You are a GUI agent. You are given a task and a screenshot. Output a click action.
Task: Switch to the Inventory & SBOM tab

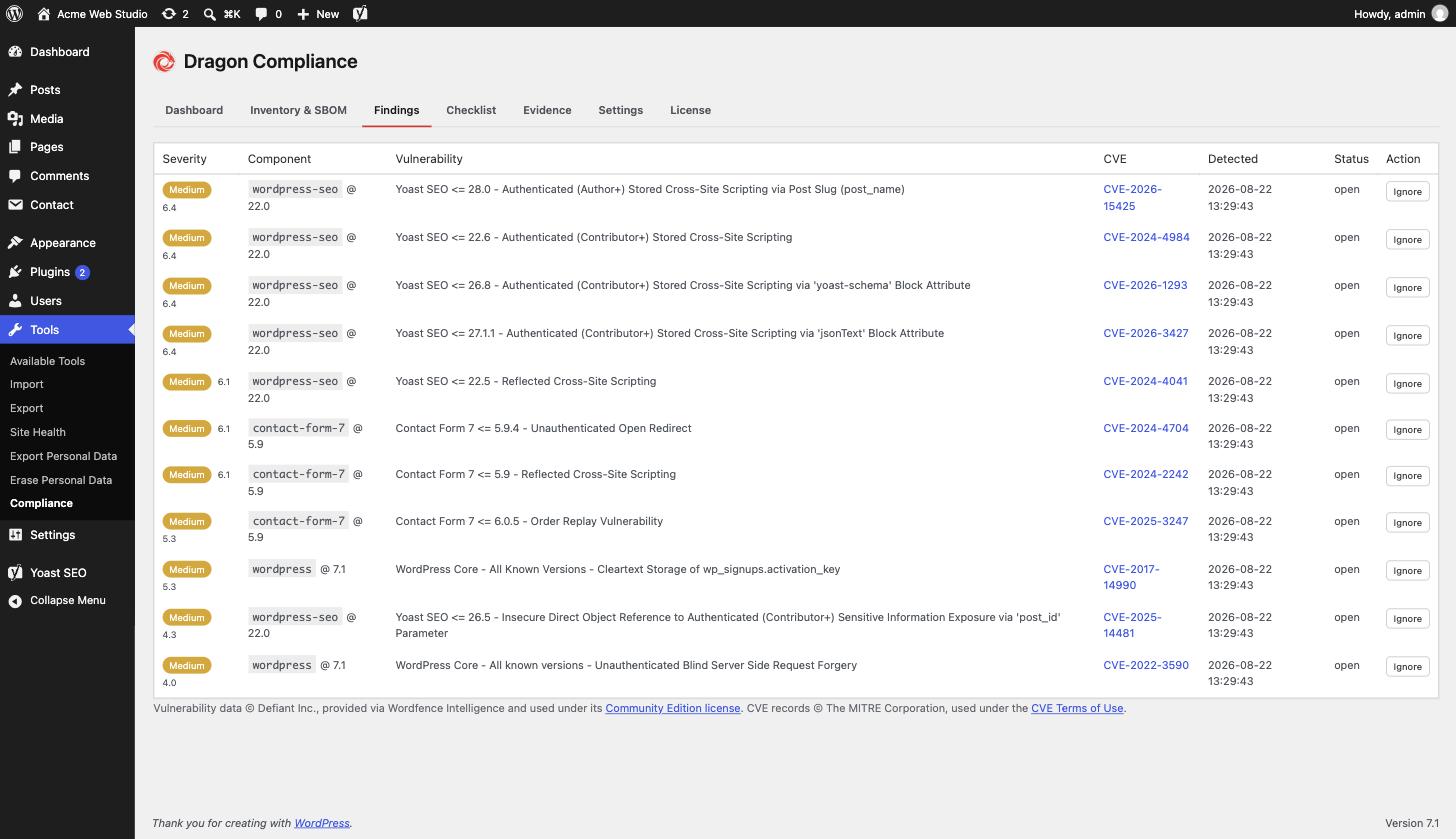point(298,110)
